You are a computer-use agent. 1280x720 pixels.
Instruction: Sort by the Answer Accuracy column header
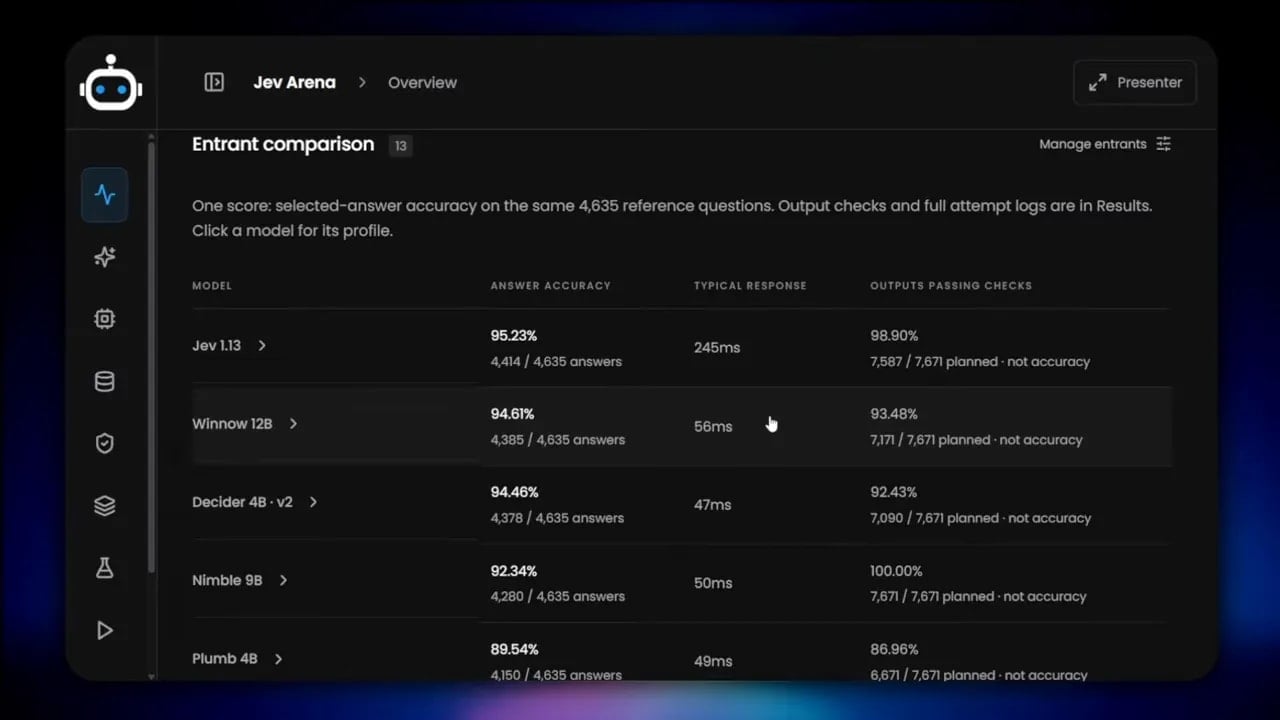[550, 286]
